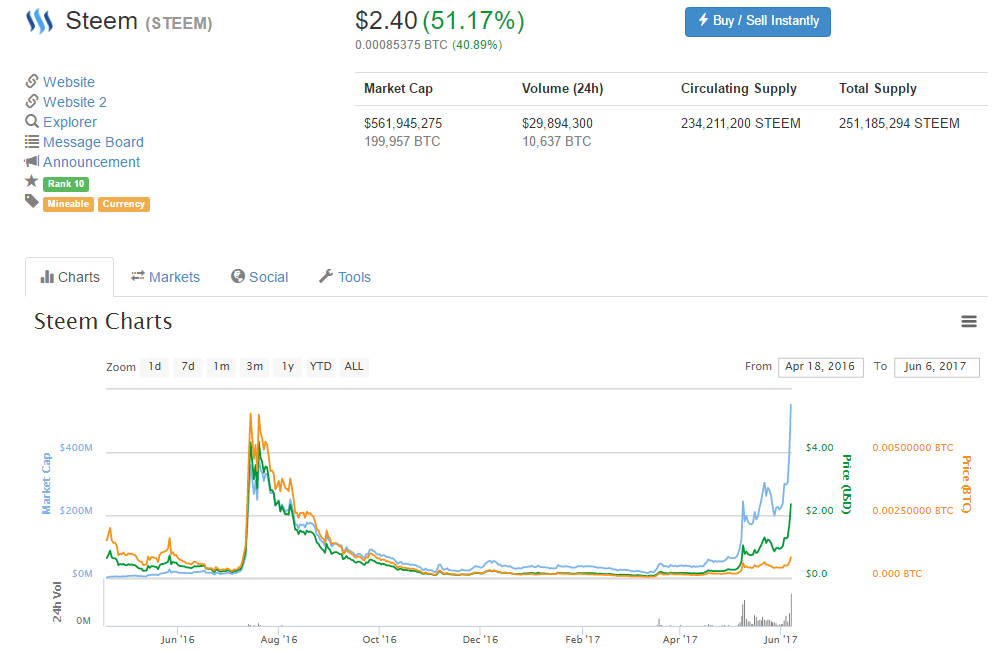Click the From date field Apr 18, 2016
This screenshot has width=999, height=652.
pyautogui.click(x=821, y=367)
